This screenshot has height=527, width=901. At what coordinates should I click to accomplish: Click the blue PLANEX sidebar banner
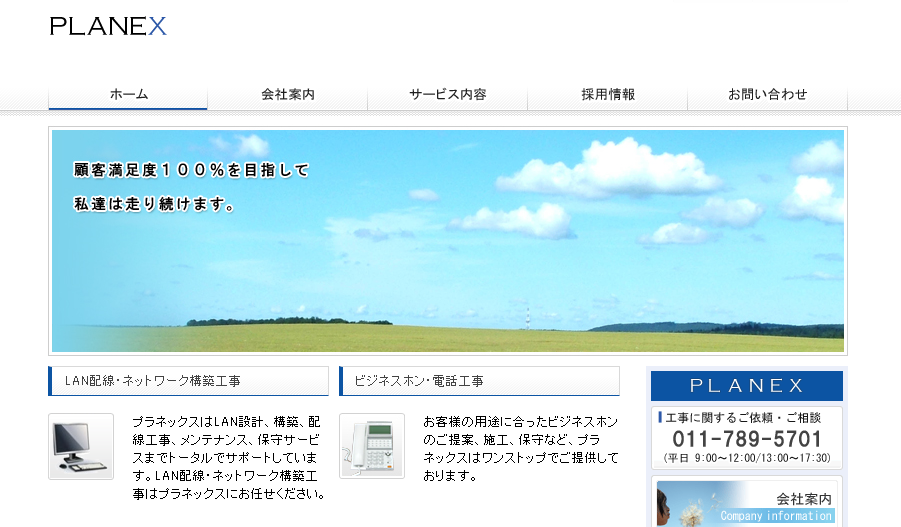[x=746, y=386]
